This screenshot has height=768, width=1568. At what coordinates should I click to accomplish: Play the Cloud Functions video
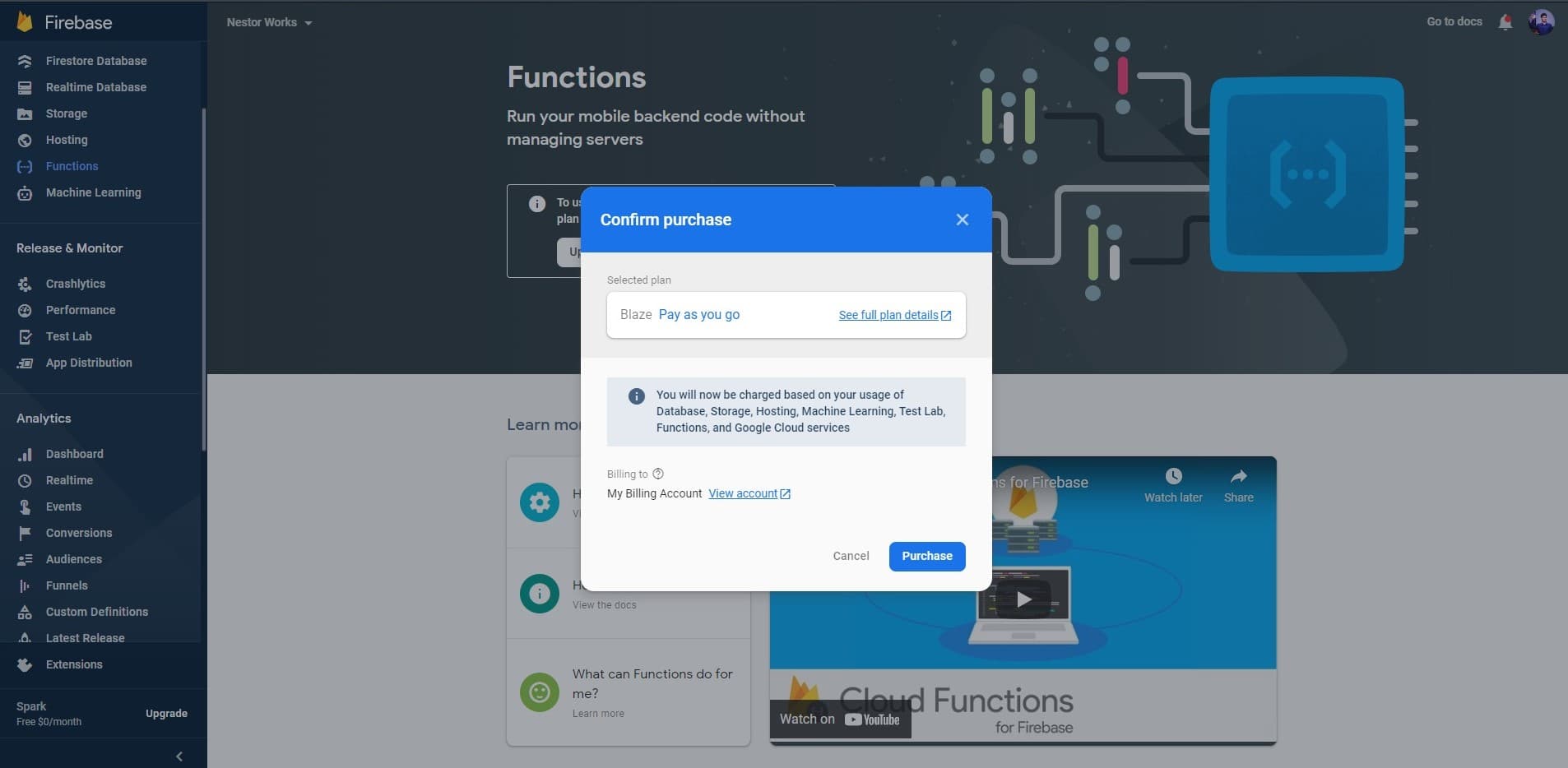pyautogui.click(x=1023, y=599)
